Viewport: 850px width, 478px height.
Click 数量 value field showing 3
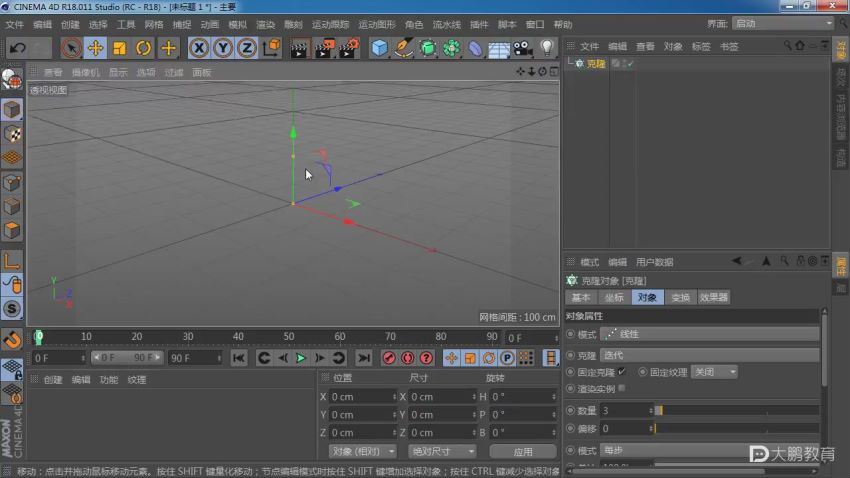pyautogui.click(x=627, y=410)
